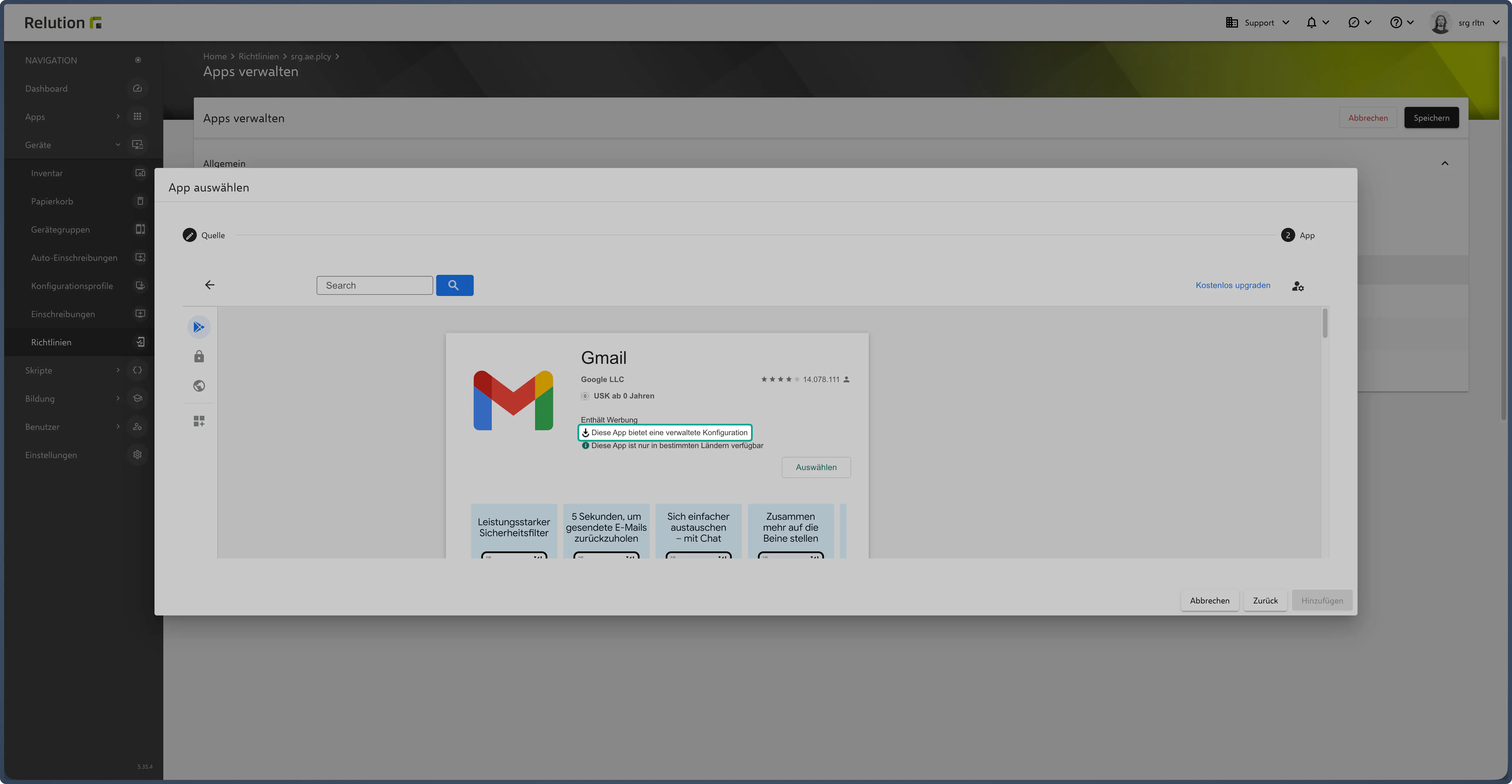Click the Auswählen button for Gmail

click(816, 467)
